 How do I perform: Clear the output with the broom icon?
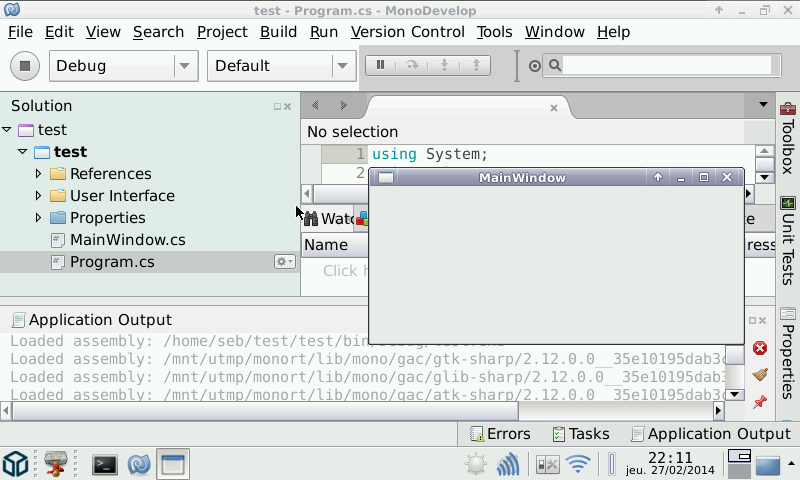[760, 375]
